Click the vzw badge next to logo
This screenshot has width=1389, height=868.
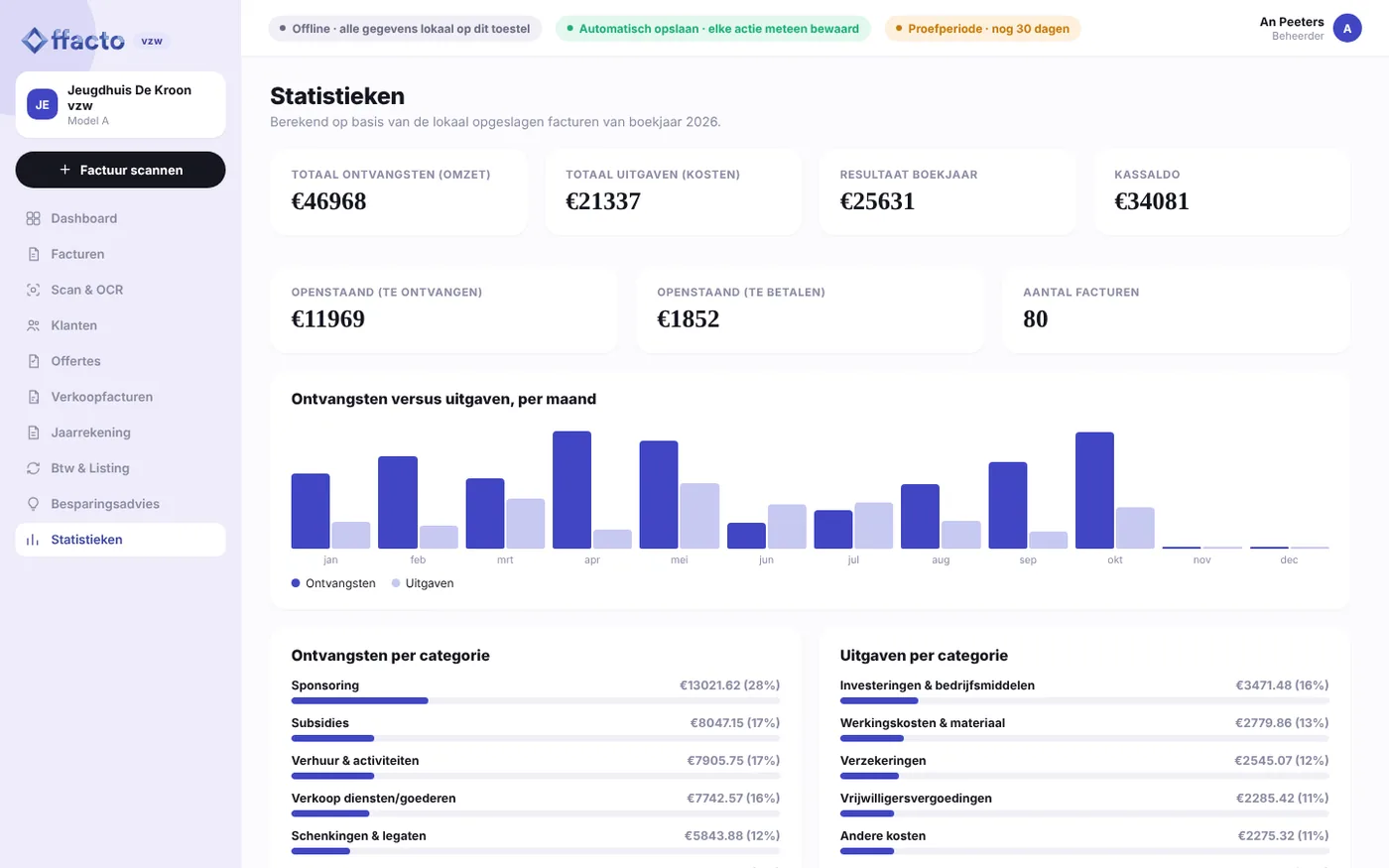152,42
